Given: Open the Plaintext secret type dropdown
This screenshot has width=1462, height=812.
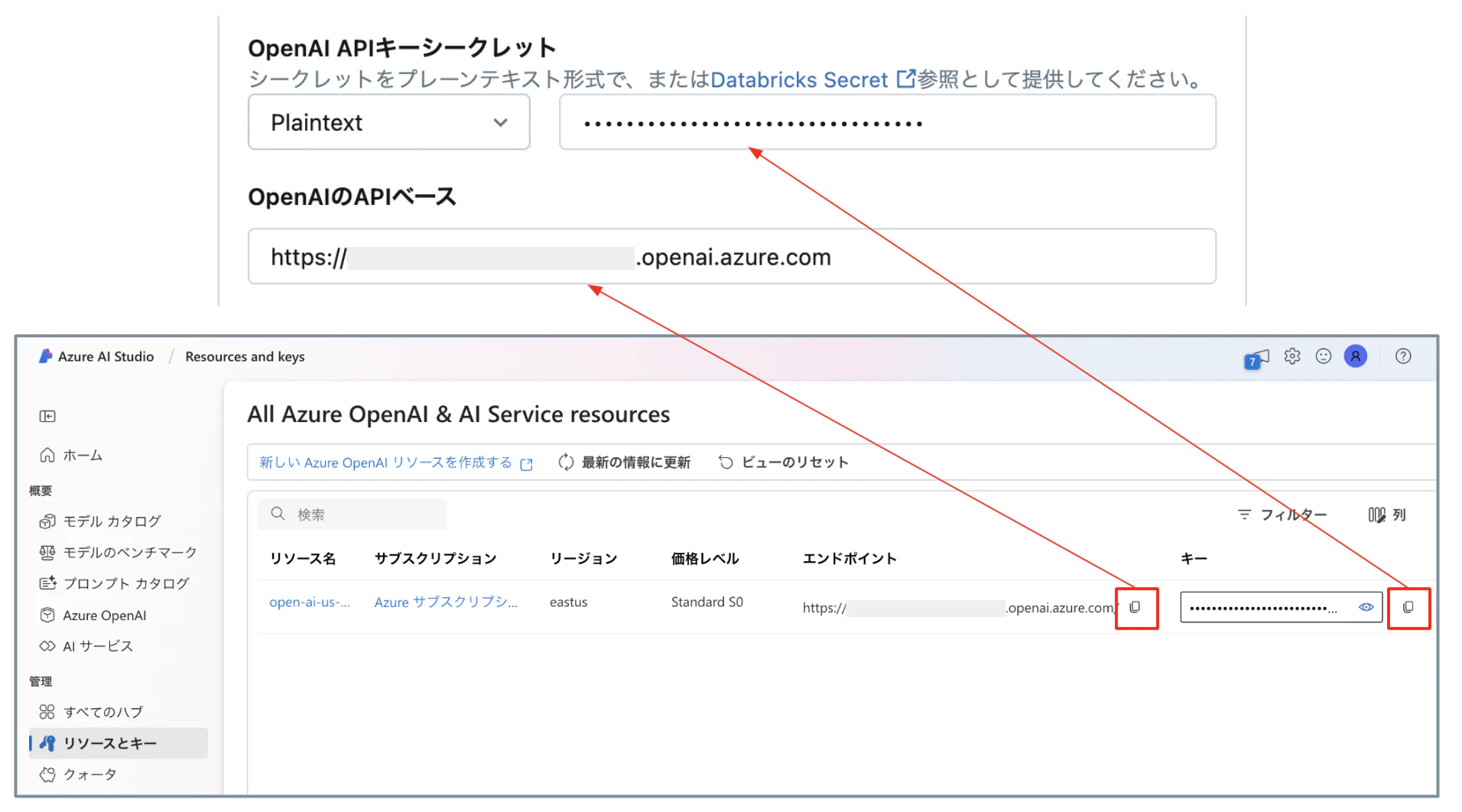Looking at the screenshot, I should coord(388,122).
